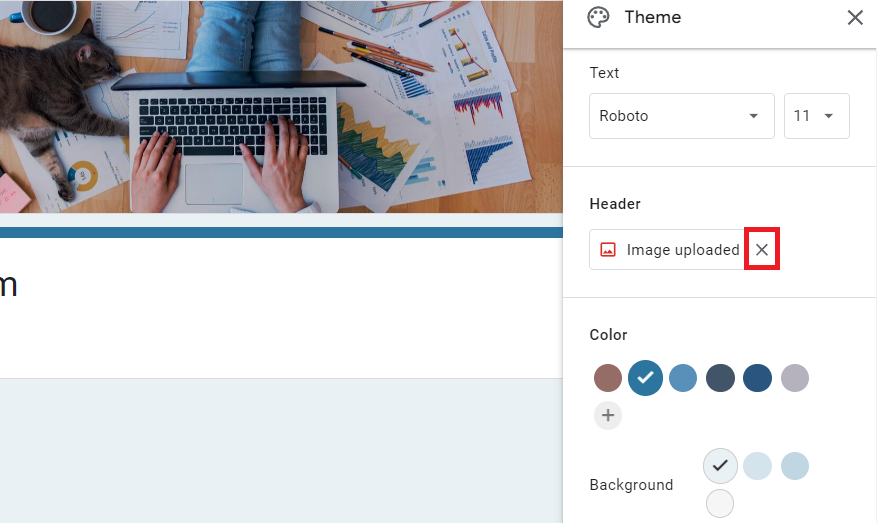Viewport: 877px width, 523px height.
Task: Pick the light gray-lavender theme color
Action: [795, 378]
